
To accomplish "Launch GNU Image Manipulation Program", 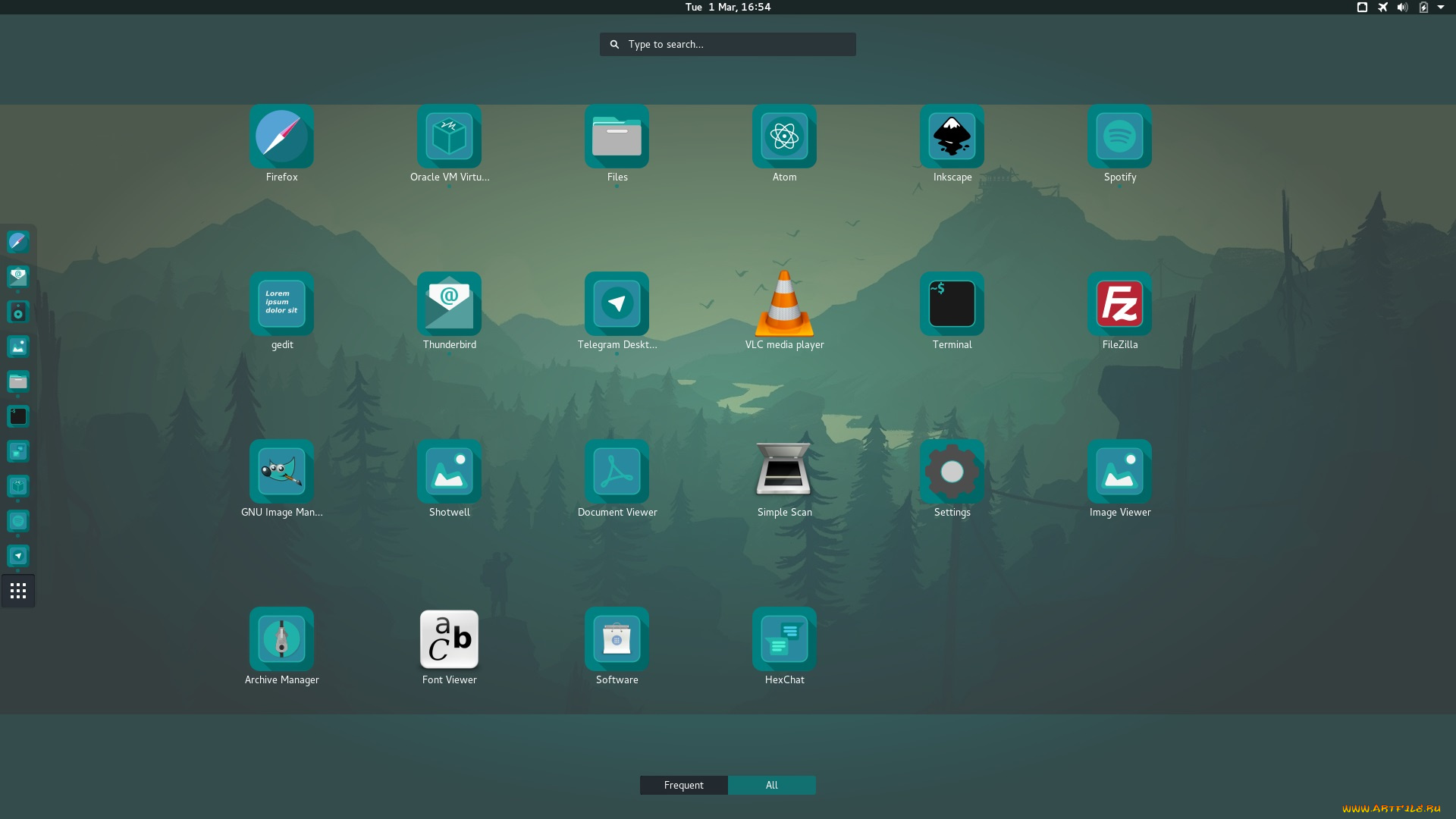I will pos(281,472).
